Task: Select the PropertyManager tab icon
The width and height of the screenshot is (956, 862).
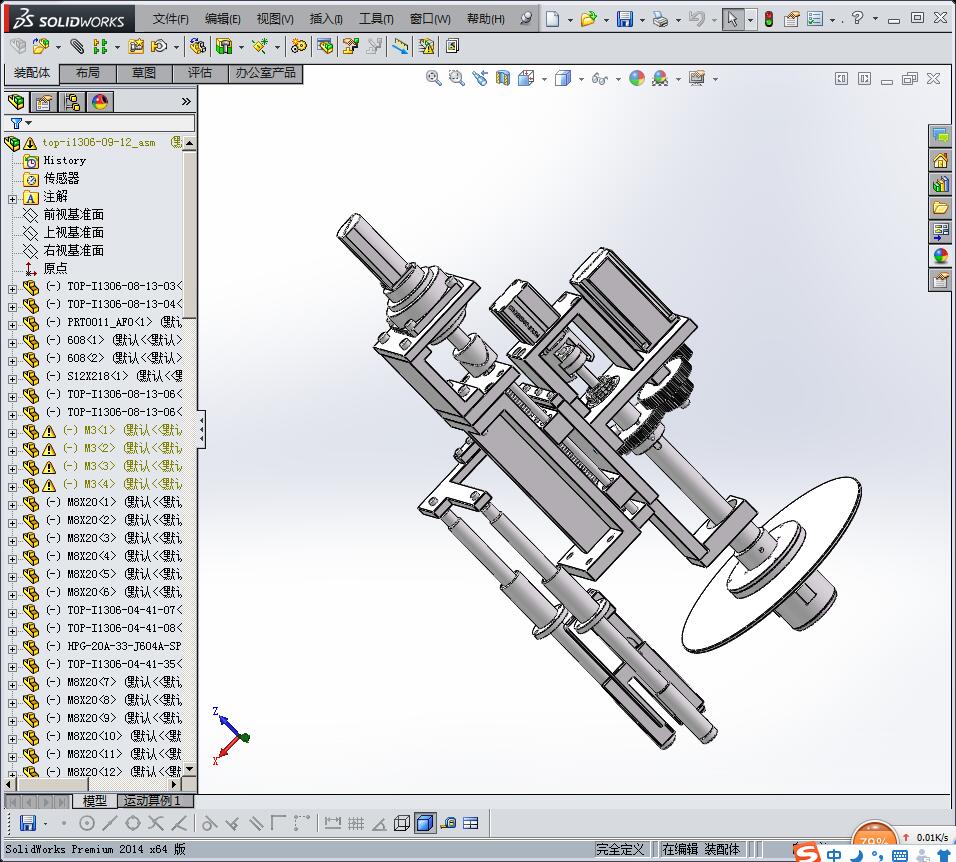Action: pos(44,102)
